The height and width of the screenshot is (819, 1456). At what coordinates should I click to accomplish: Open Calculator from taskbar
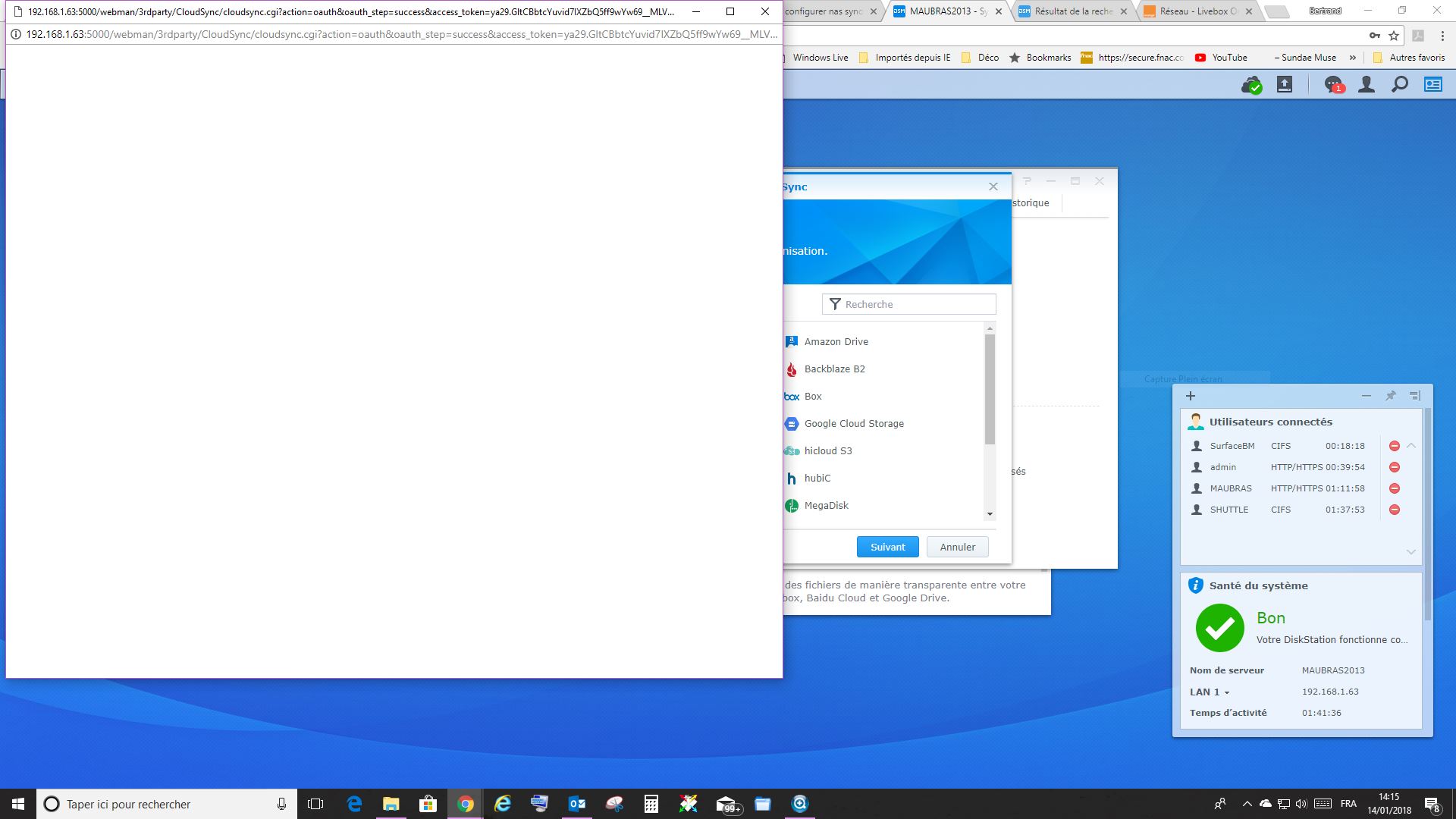pyautogui.click(x=651, y=804)
